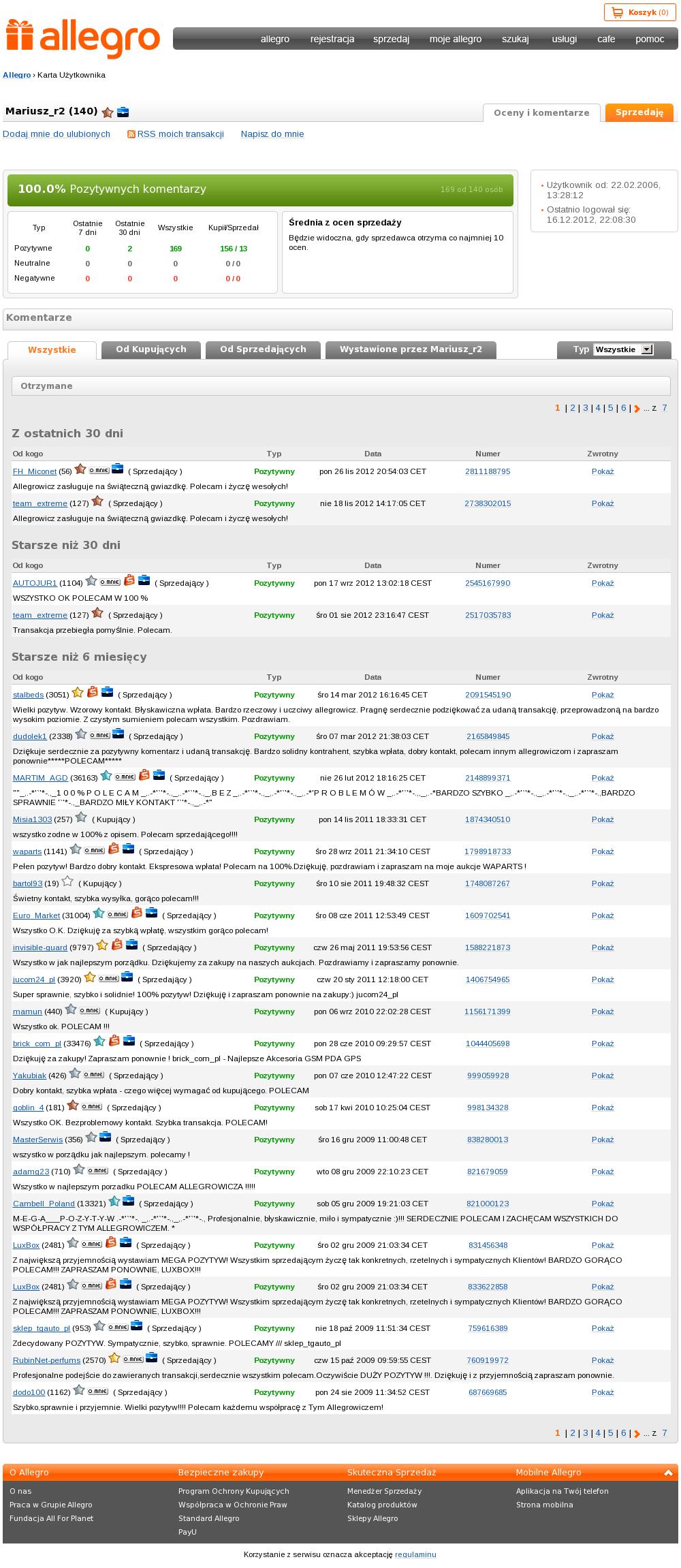Collapse the orange footer arrow
Screen dimensions: 681x1568
669,1473
